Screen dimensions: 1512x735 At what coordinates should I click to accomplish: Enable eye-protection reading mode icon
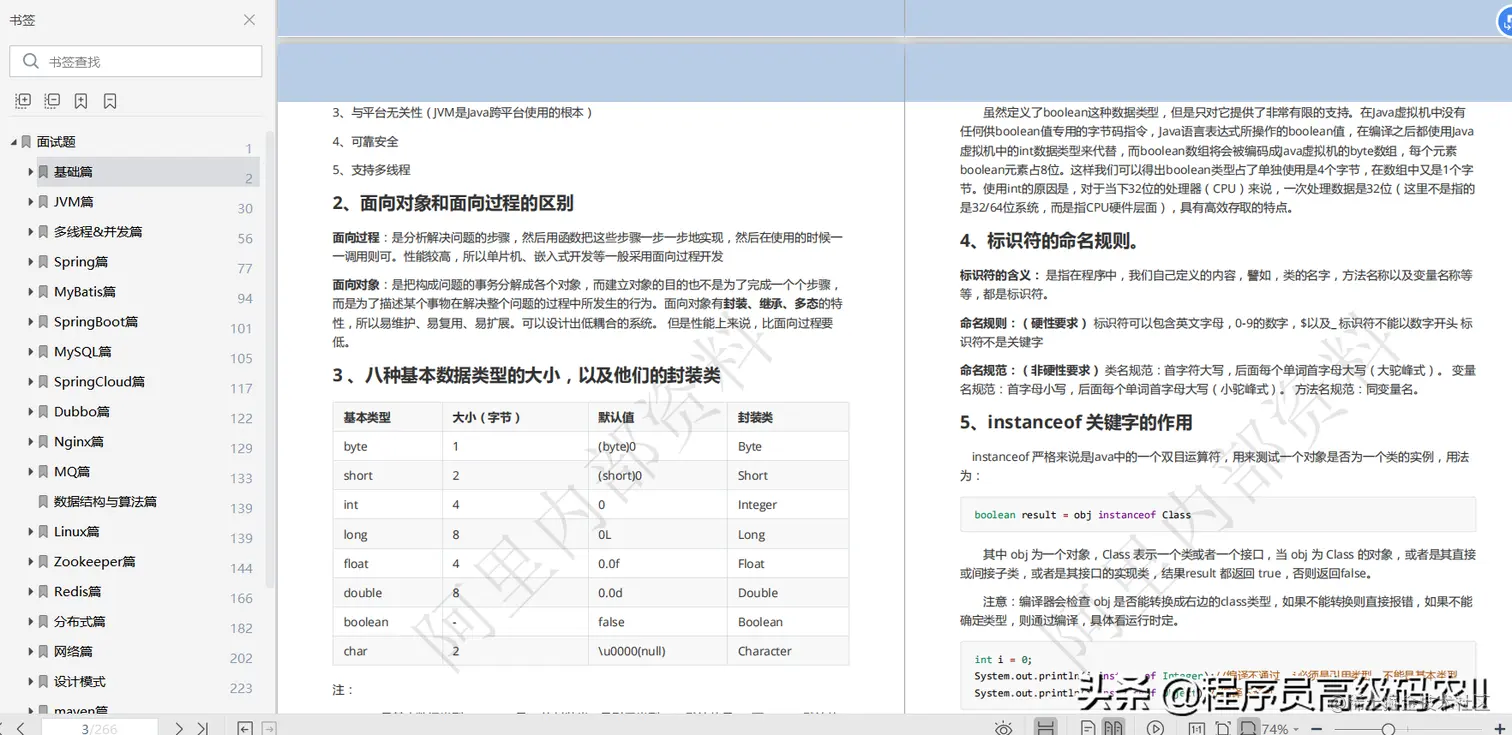1004,727
